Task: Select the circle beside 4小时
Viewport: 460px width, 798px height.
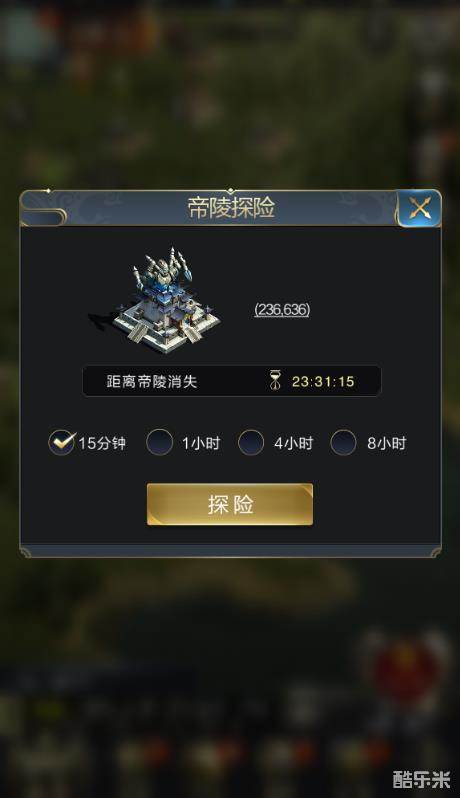Action: point(251,442)
